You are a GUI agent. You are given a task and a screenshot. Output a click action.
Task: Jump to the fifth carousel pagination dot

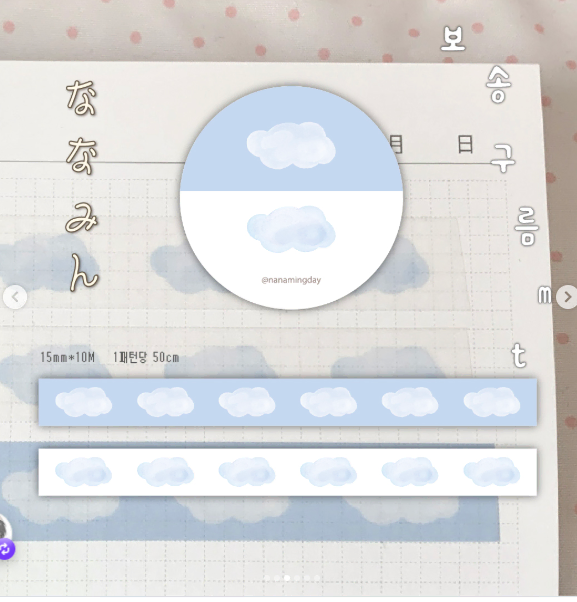pos(307,578)
